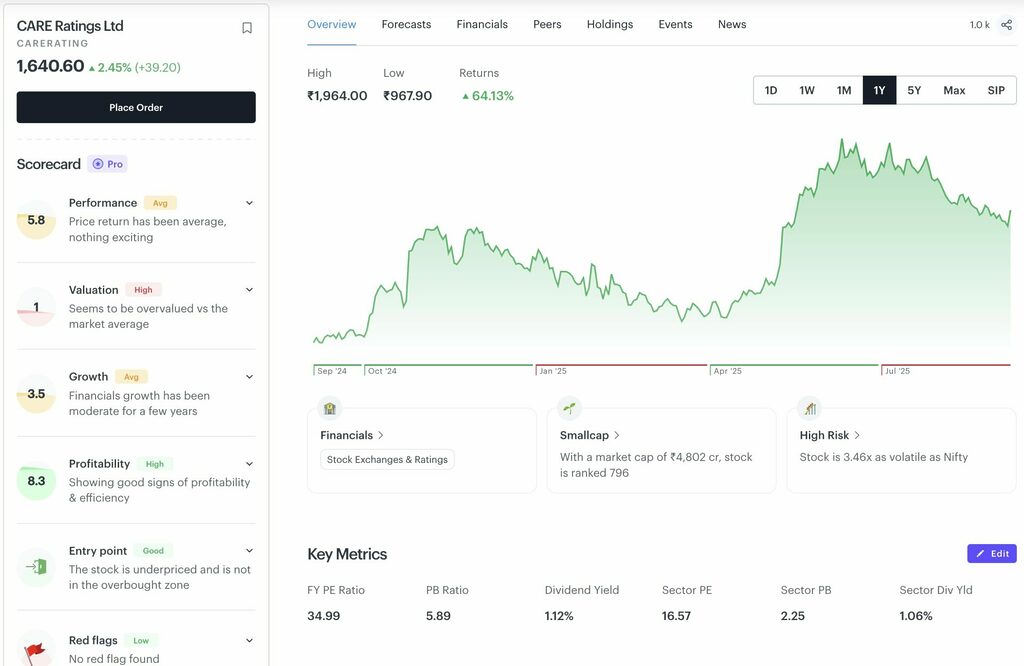The image size is (1024, 666).
Task: Click the Sector PE value 16.57
Action: click(676, 616)
